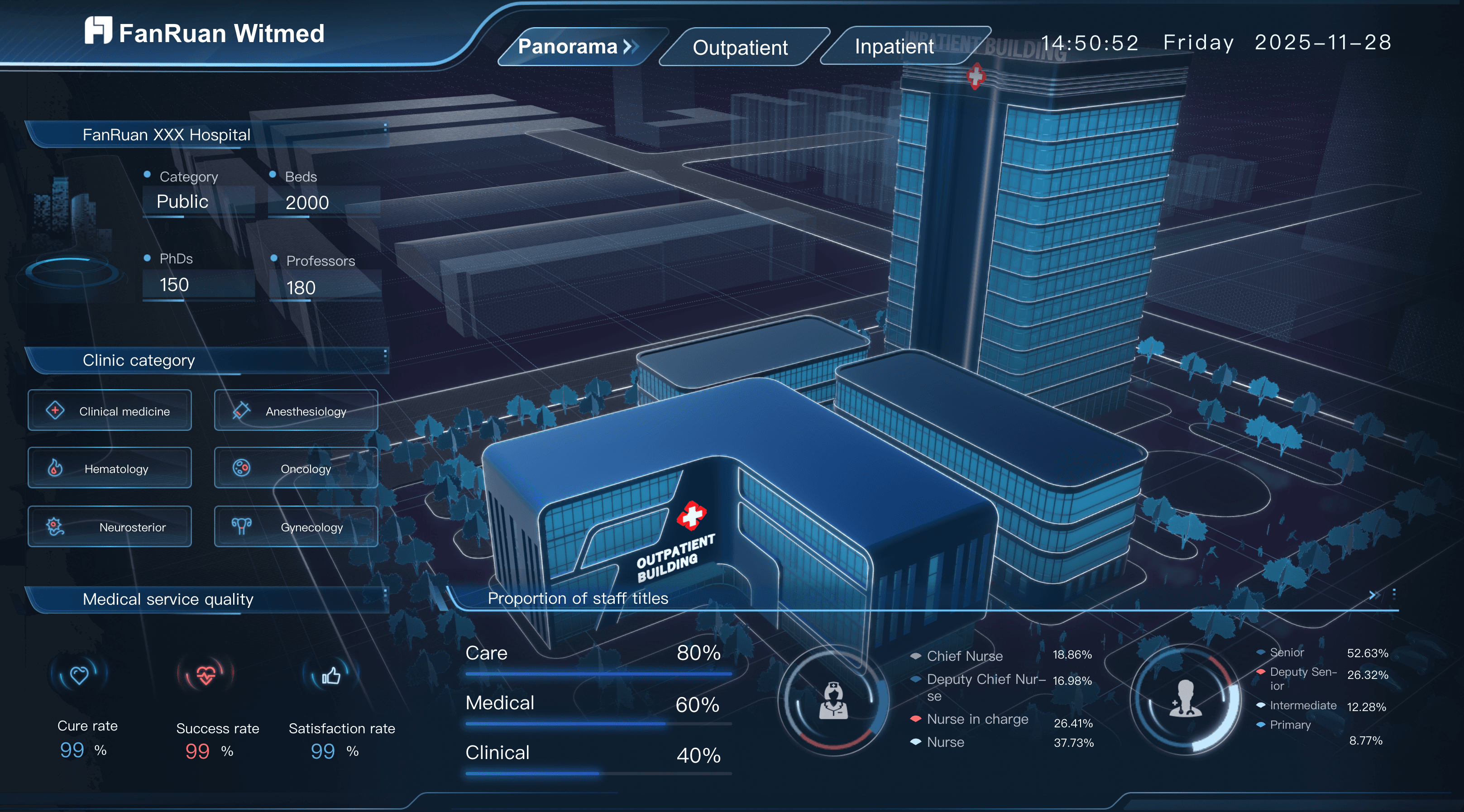Click the Care 80% progress bar
The image size is (1464, 812).
(598, 674)
